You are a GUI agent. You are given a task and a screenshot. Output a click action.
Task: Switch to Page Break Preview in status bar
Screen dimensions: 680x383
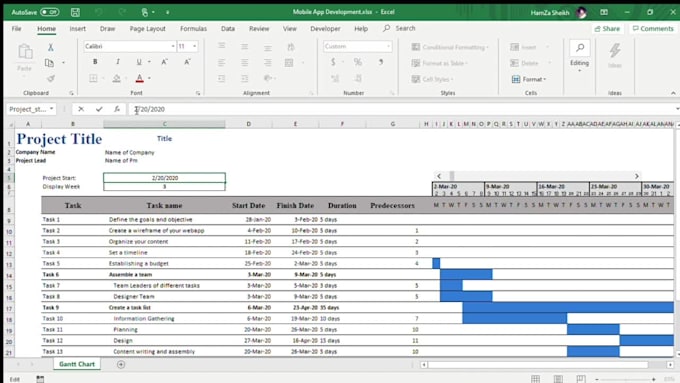pyautogui.click(x=581, y=379)
